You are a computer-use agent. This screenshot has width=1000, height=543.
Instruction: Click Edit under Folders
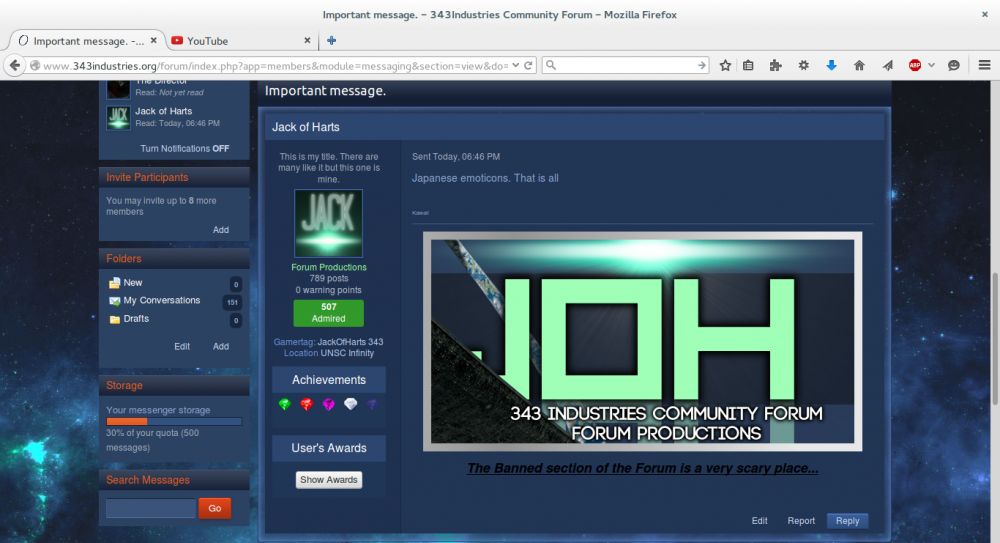click(x=182, y=346)
